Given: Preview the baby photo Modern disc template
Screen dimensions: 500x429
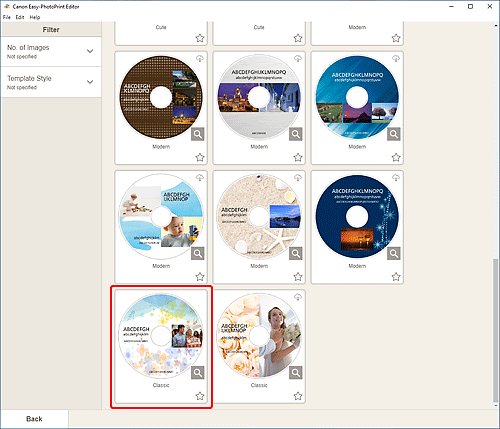Looking at the screenshot, I should pos(198,253).
